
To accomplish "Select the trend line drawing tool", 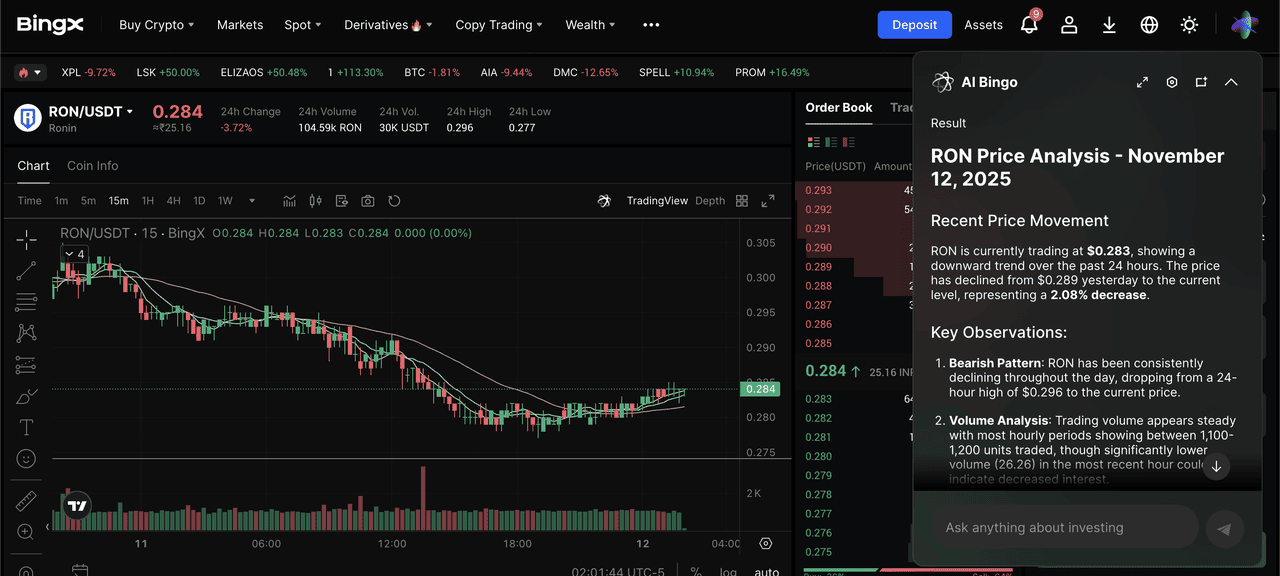I will pos(26,270).
